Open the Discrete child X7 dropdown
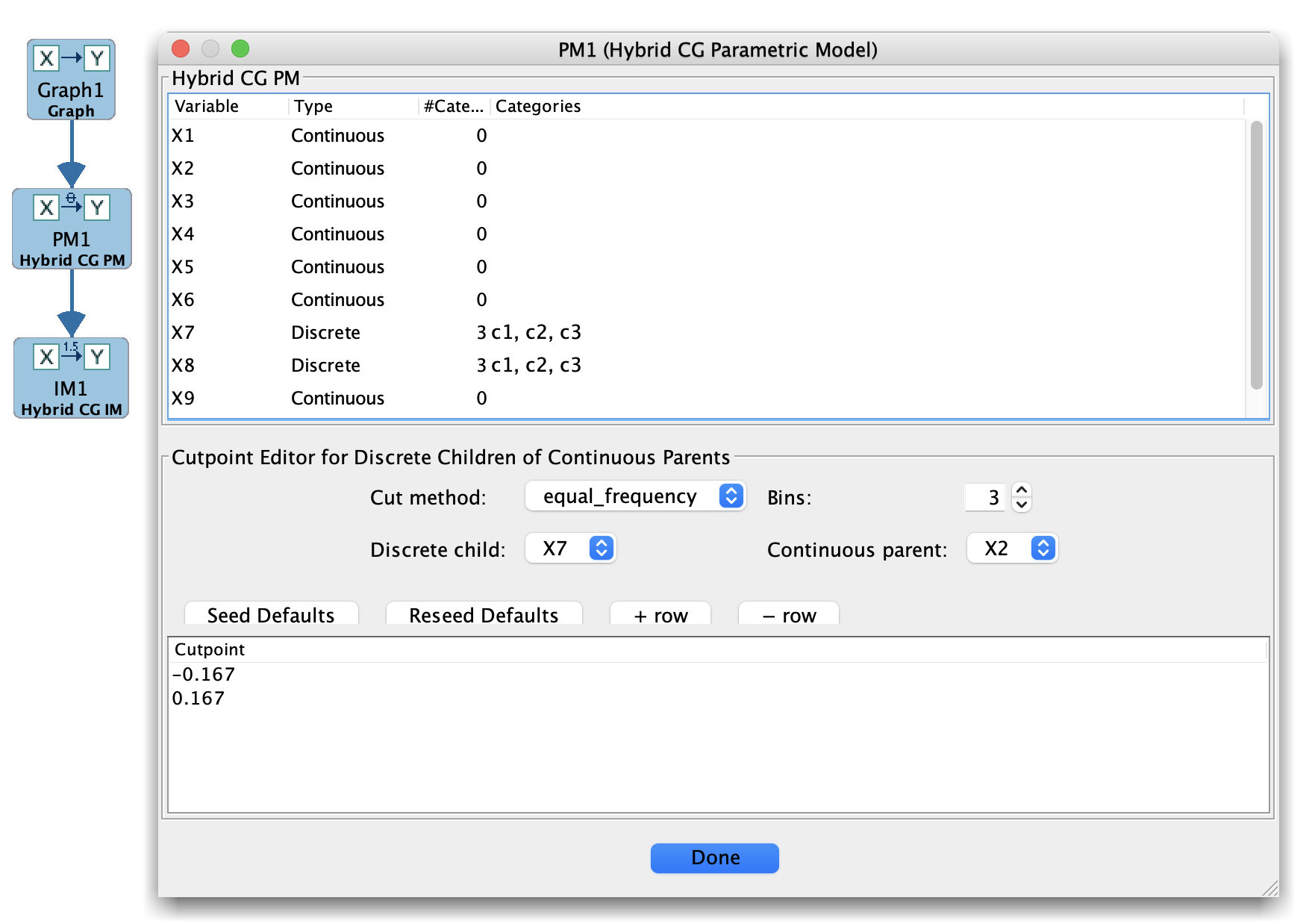 570,549
